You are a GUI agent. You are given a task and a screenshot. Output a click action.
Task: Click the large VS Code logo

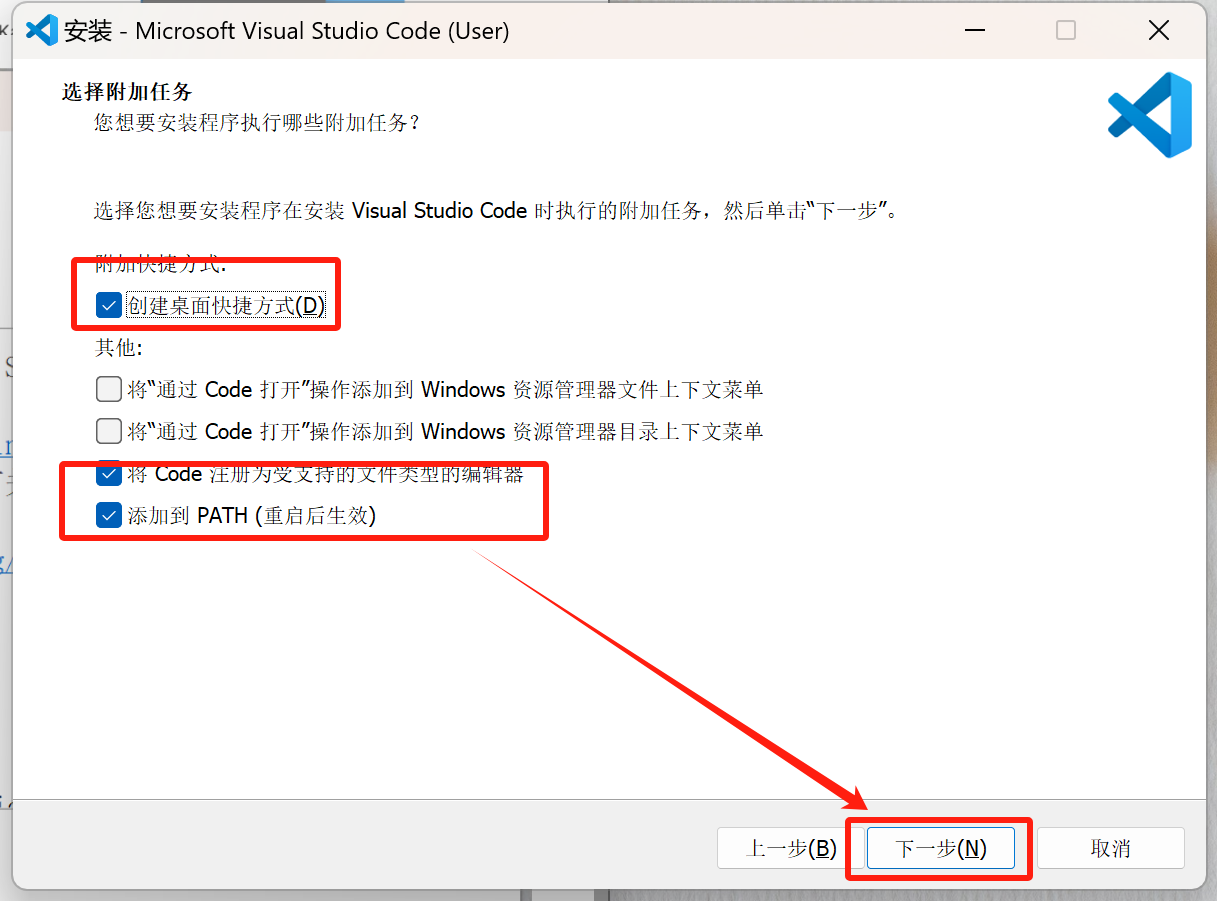click(1150, 114)
